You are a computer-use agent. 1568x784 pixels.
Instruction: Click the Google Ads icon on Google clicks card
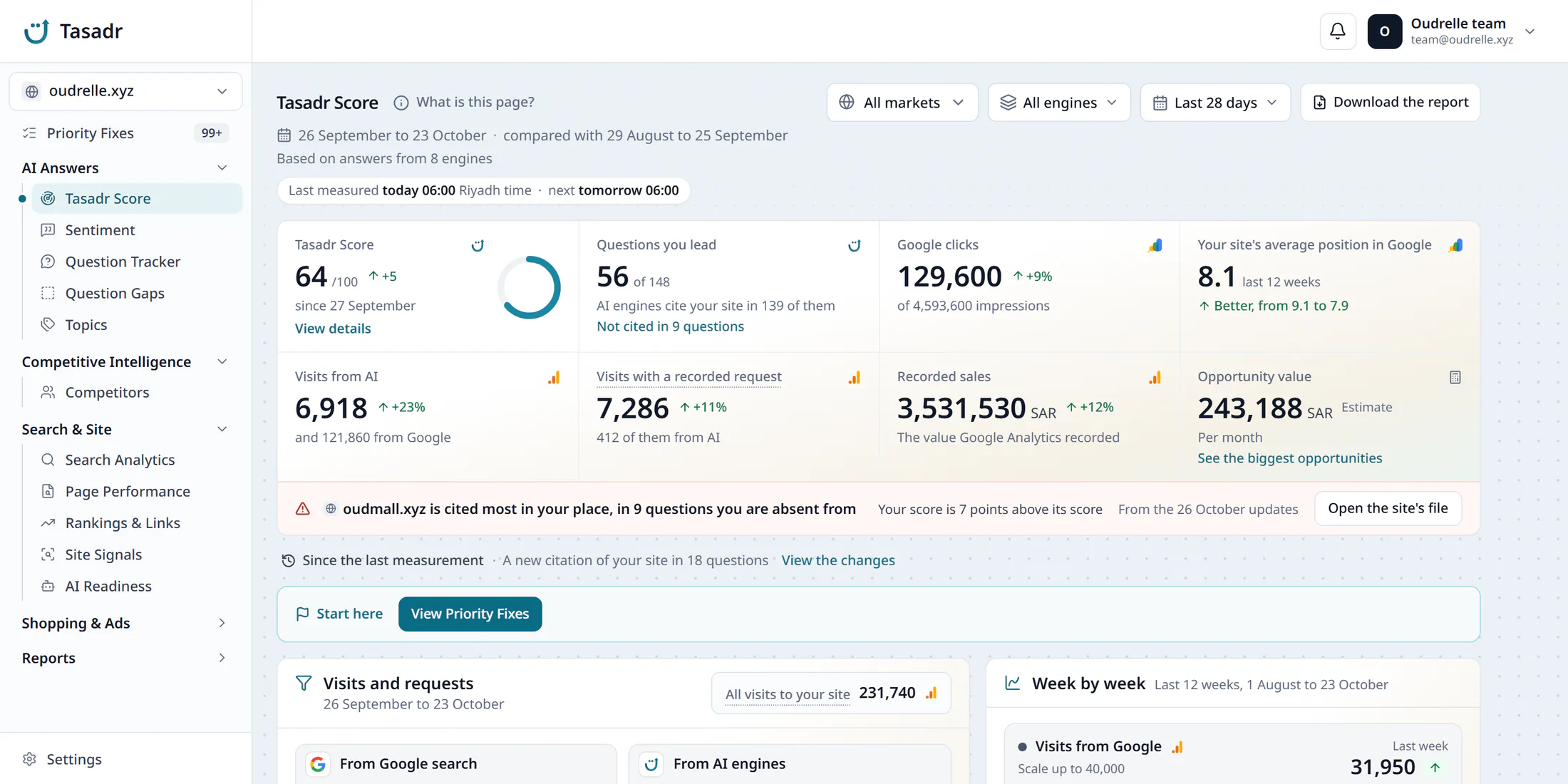(x=1155, y=245)
